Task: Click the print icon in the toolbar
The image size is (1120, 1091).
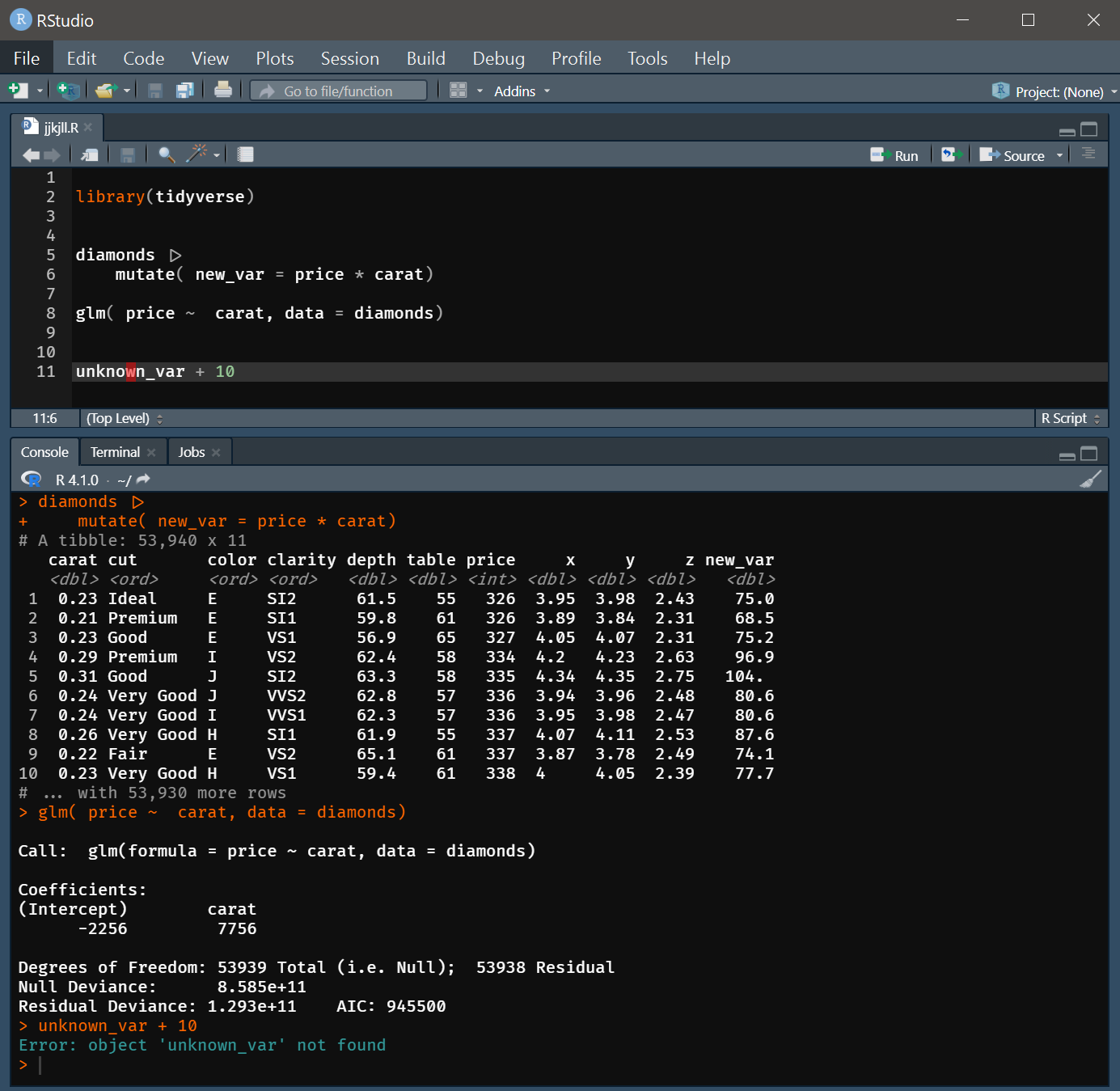Action: (x=223, y=90)
